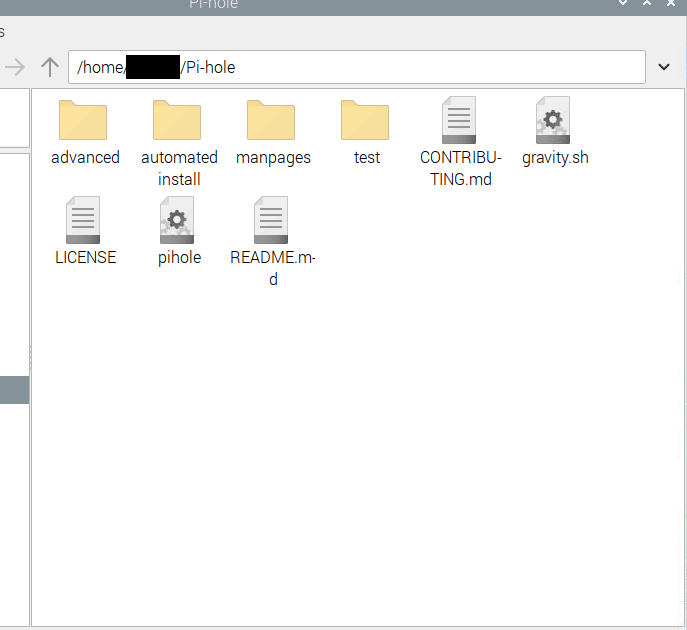Open the advanced folder
This screenshot has width=687, height=630.
(84, 121)
